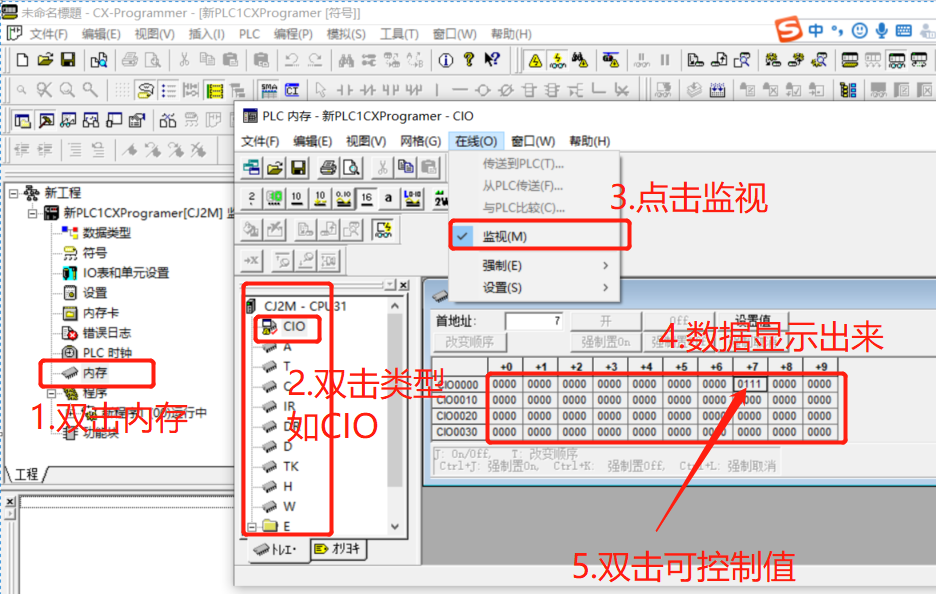Select binary display format icon '2'
The height and width of the screenshot is (594, 936).
point(251,198)
